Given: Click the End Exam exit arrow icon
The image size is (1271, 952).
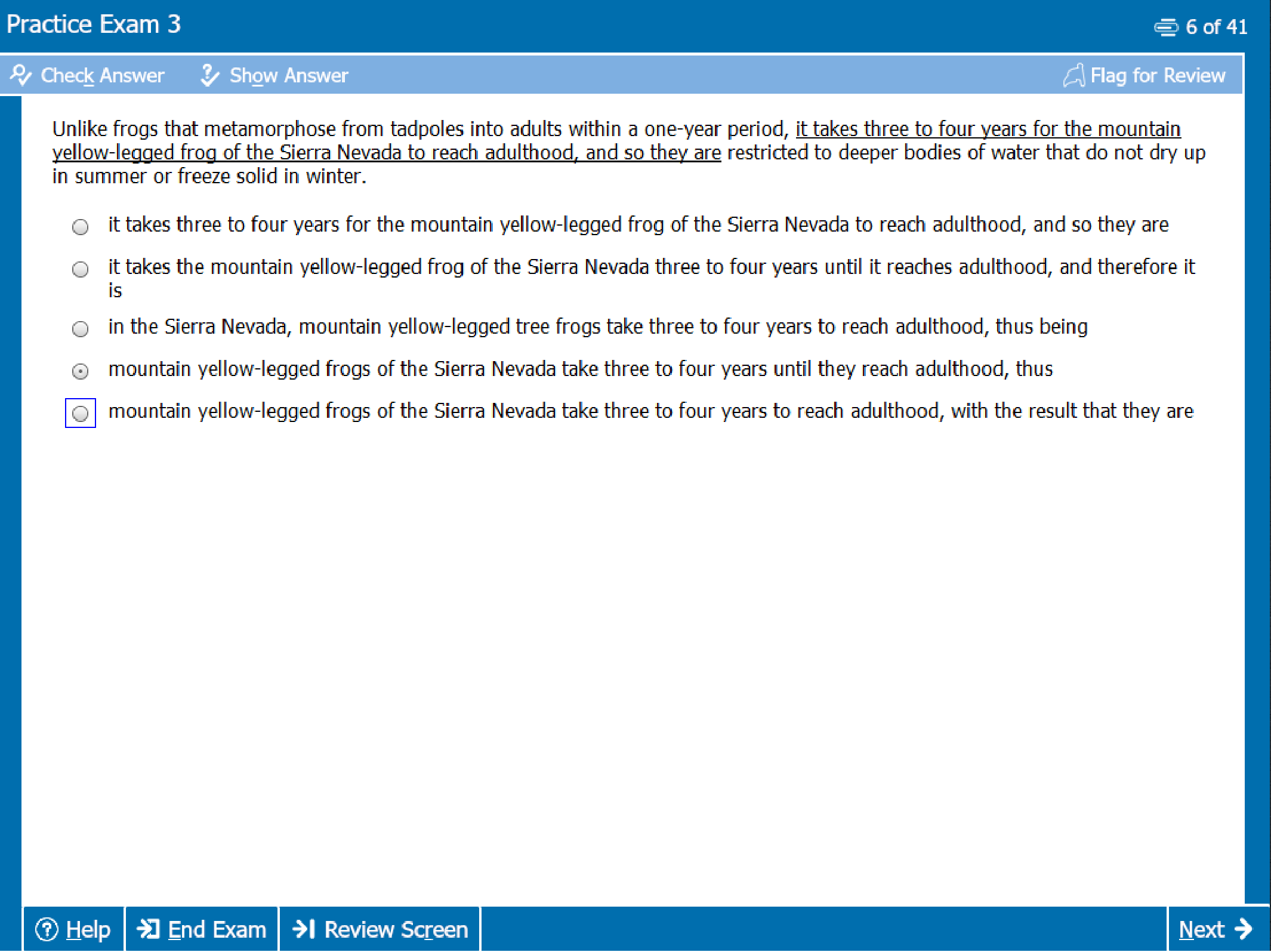Looking at the screenshot, I should pos(148,929).
